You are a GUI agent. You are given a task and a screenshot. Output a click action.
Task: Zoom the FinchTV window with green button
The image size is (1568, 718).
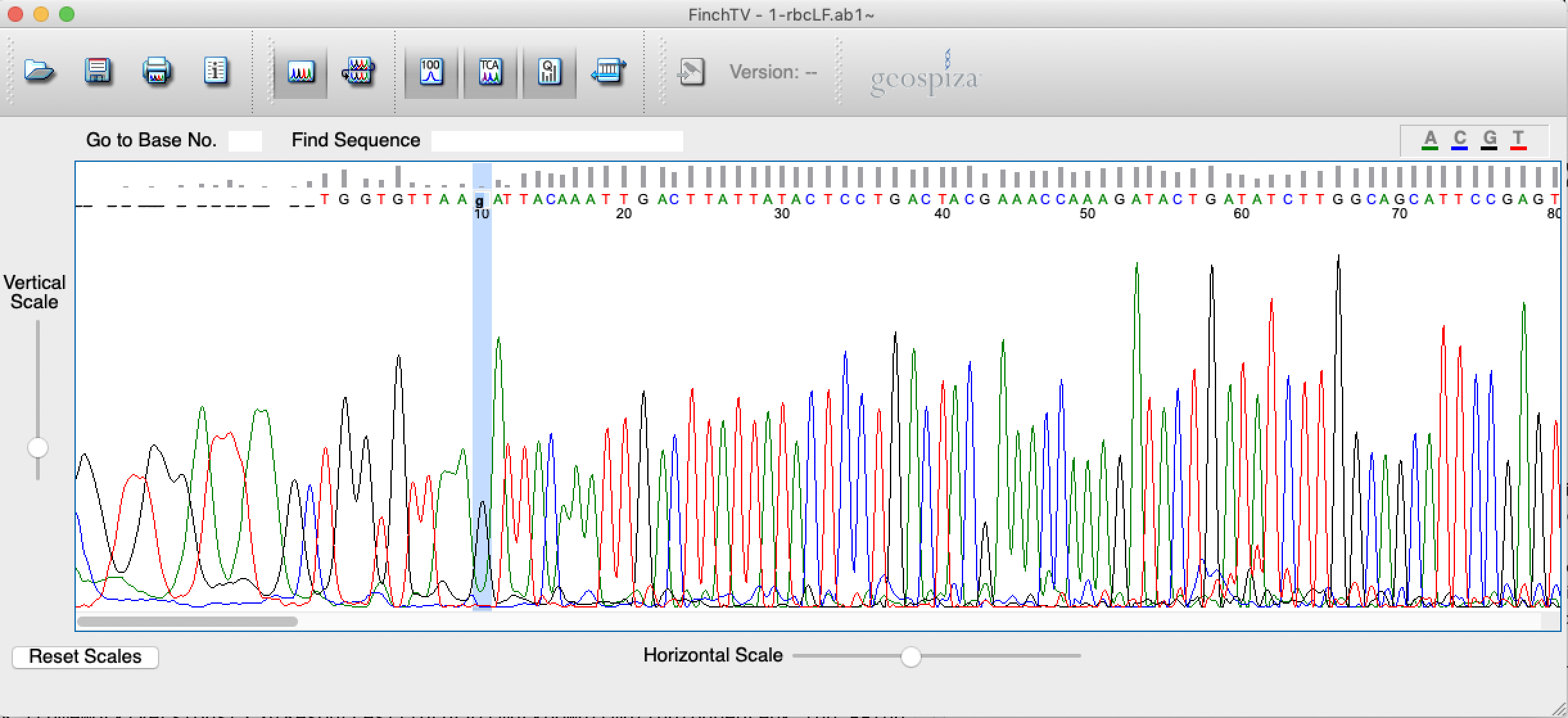click(67, 14)
